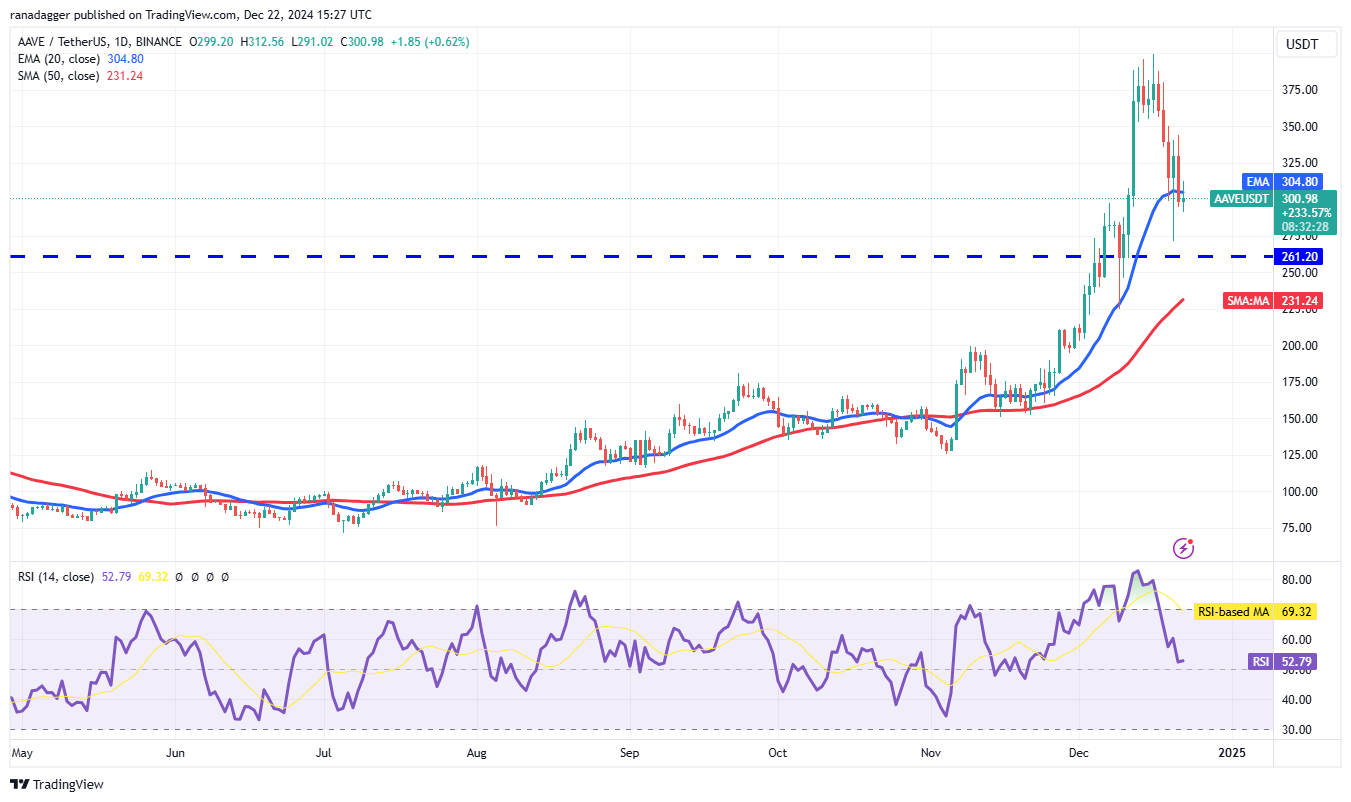This screenshot has width=1351, height=802.
Task: Click the 2025 label on the time axis
Action: click(x=1233, y=753)
